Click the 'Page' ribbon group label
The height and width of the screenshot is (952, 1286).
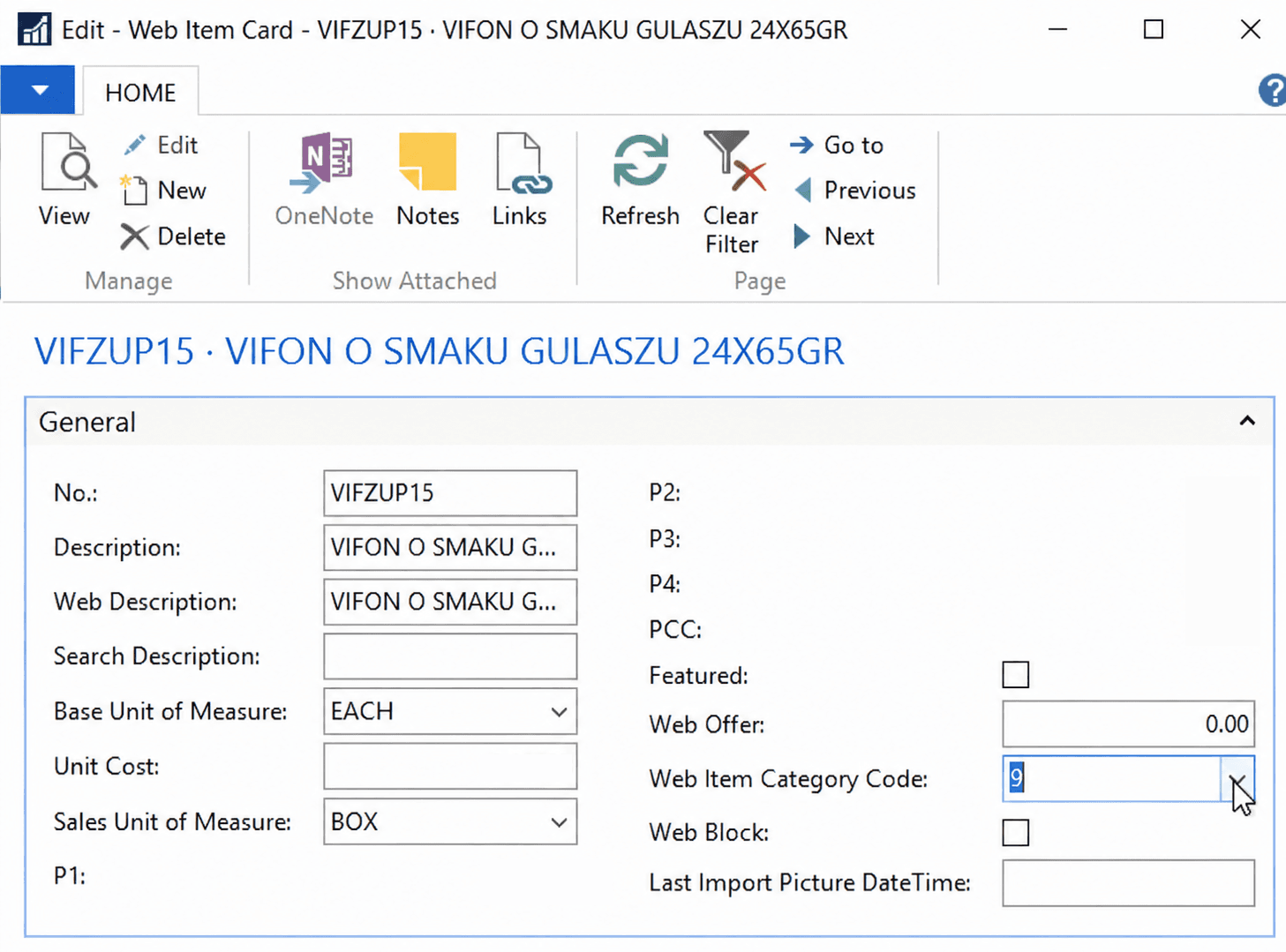point(760,281)
